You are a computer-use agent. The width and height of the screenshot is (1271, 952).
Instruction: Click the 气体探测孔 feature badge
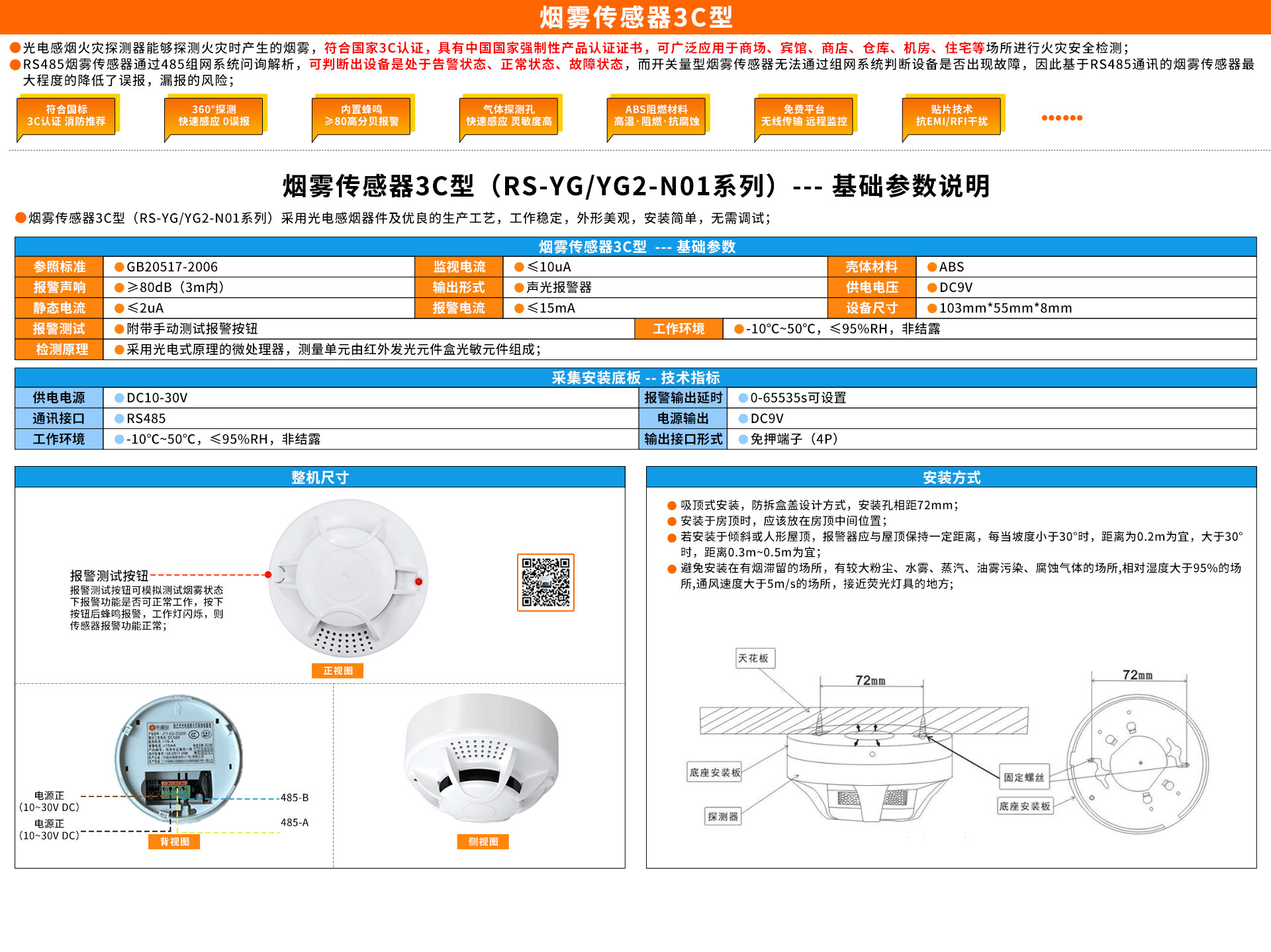[x=509, y=116]
